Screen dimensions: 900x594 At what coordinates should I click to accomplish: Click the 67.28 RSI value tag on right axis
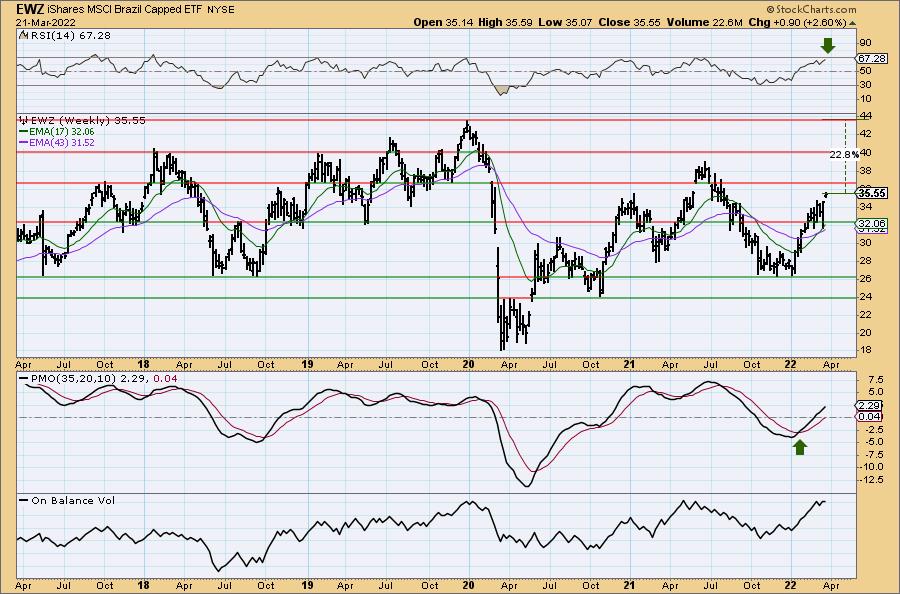872,59
